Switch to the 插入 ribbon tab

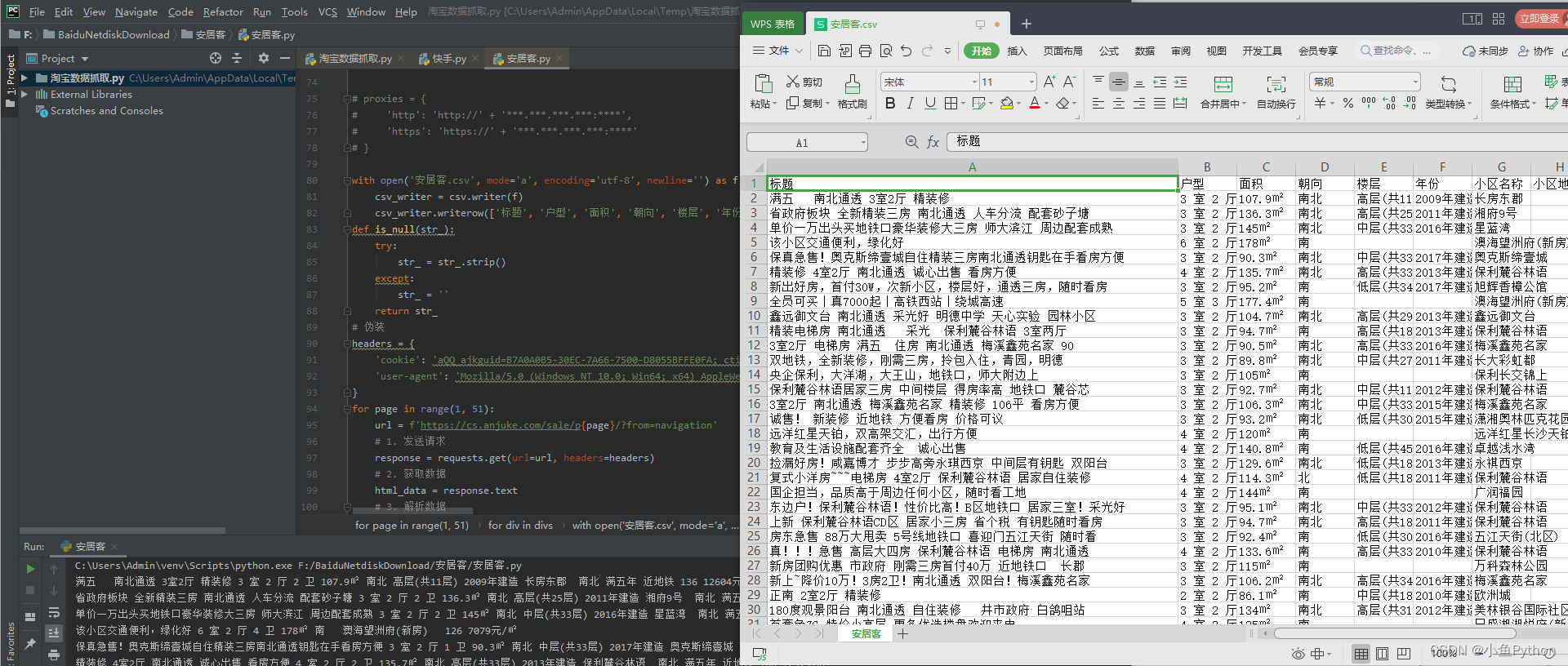1017,51
